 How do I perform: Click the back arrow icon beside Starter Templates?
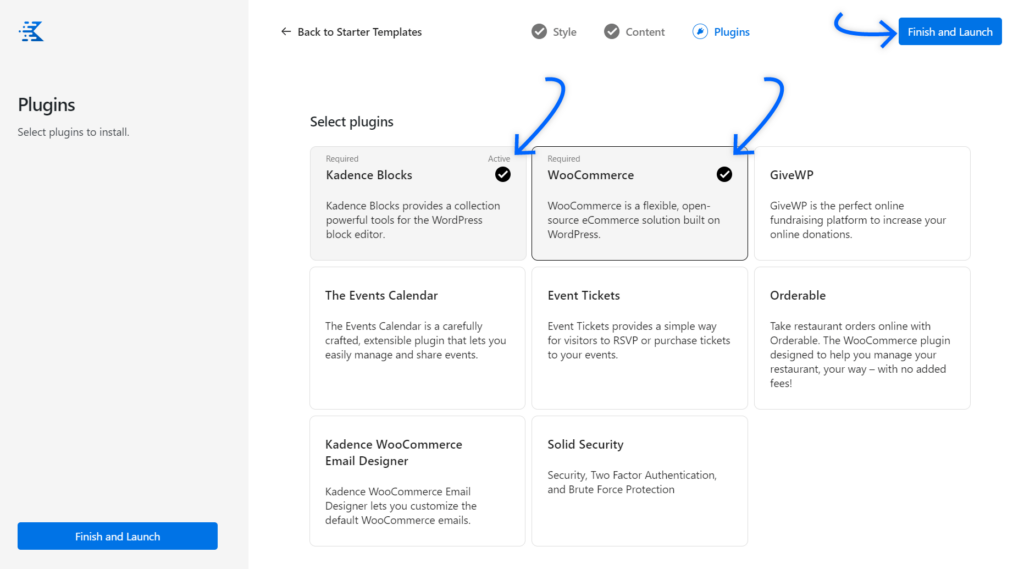(285, 31)
